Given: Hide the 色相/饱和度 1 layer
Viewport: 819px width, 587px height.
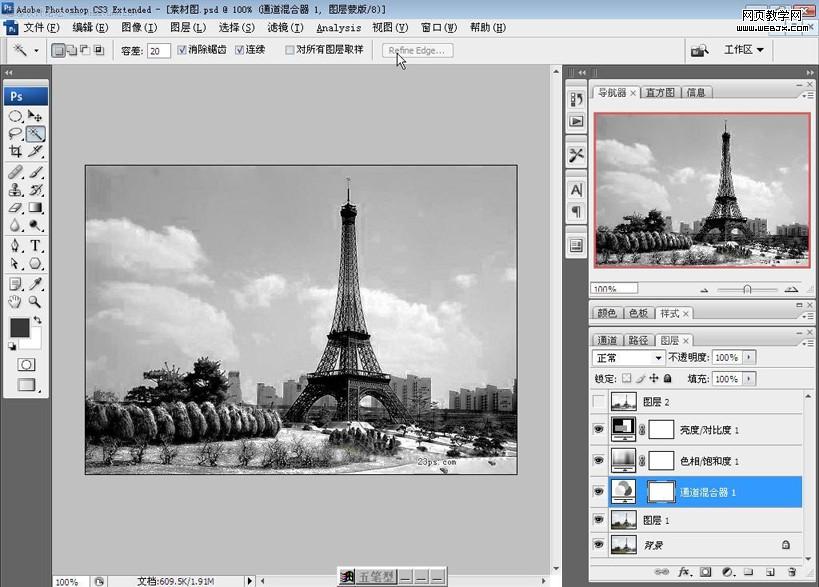Looking at the screenshot, I should tap(599, 460).
